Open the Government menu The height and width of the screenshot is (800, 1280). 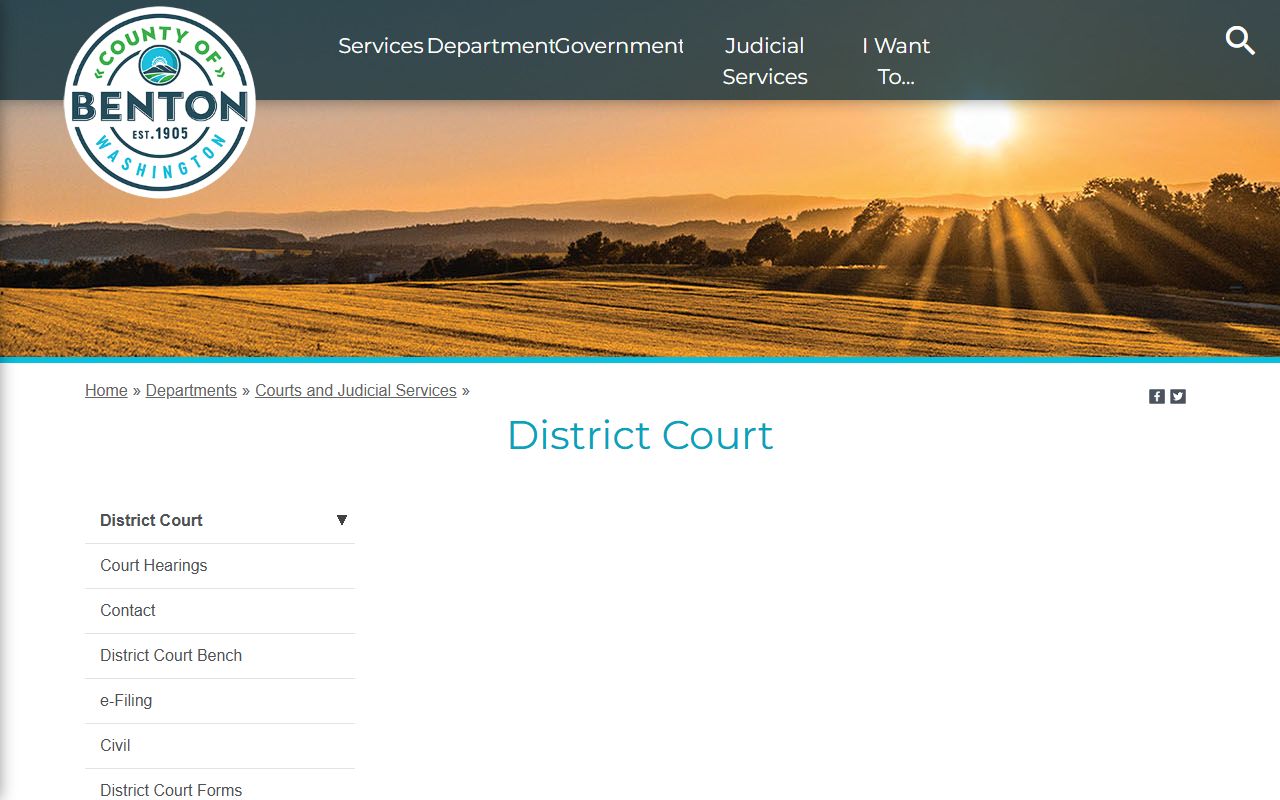[619, 46]
